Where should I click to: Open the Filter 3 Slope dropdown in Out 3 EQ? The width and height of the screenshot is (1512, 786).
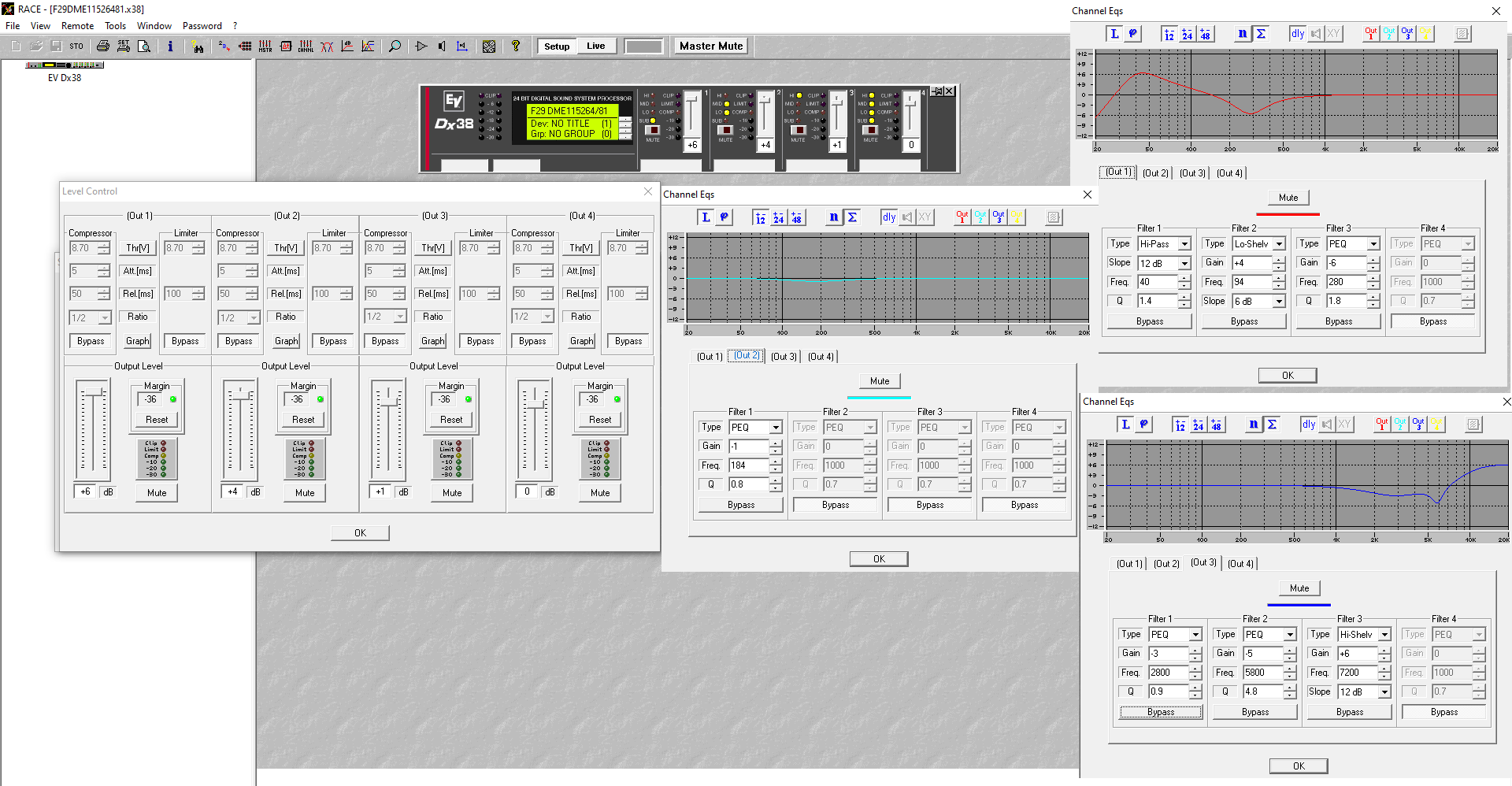pyautogui.click(x=1384, y=691)
